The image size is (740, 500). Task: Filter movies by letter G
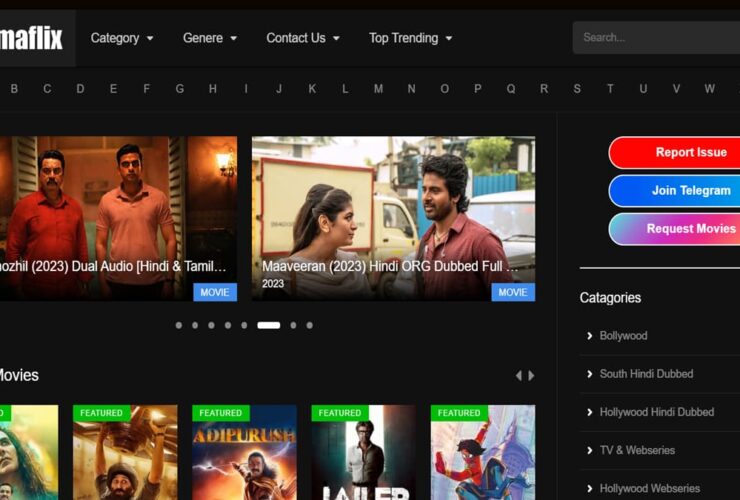tap(179, 89)
